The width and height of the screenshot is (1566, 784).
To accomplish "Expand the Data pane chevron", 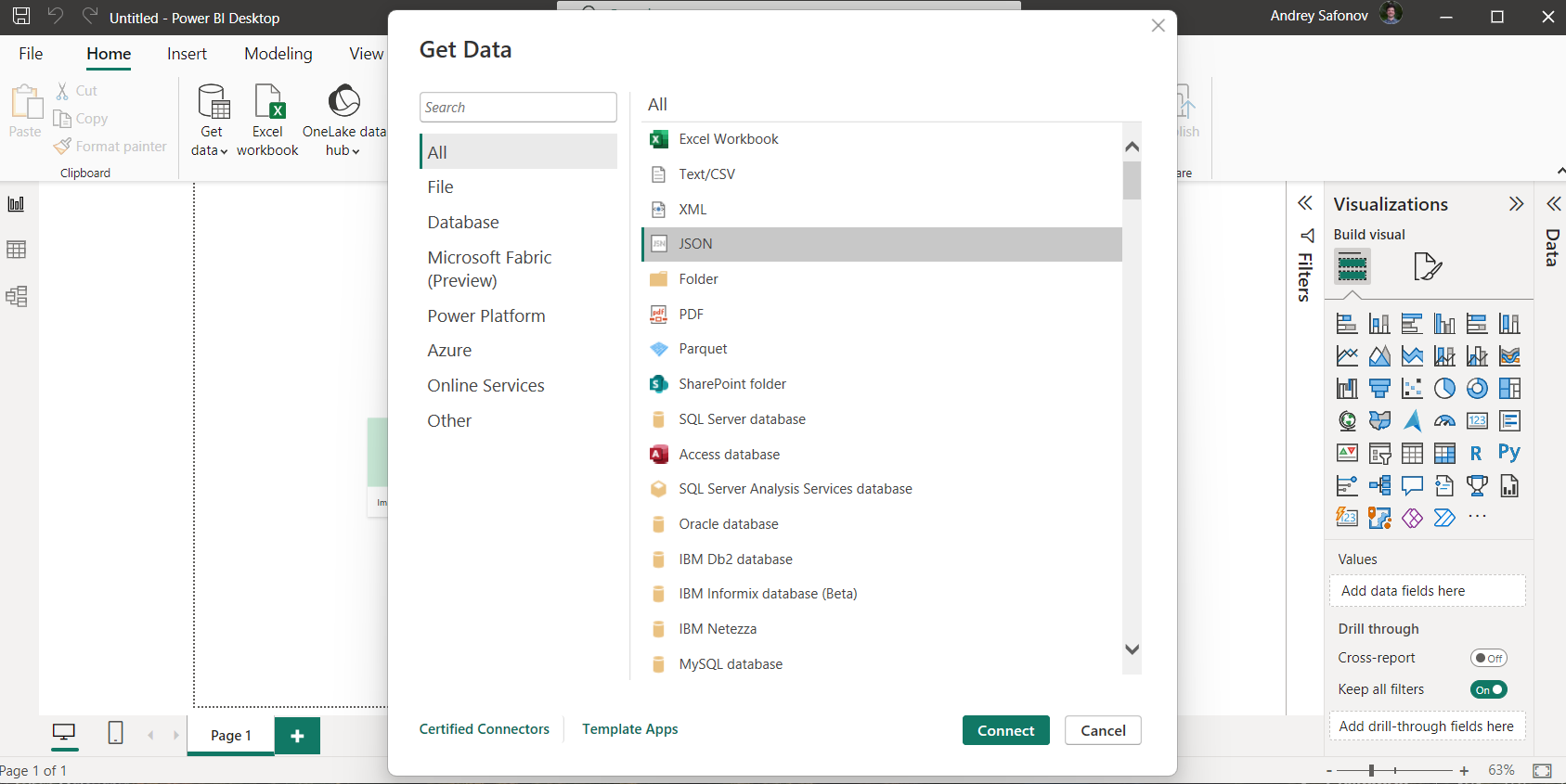I will pos(1553,204).
